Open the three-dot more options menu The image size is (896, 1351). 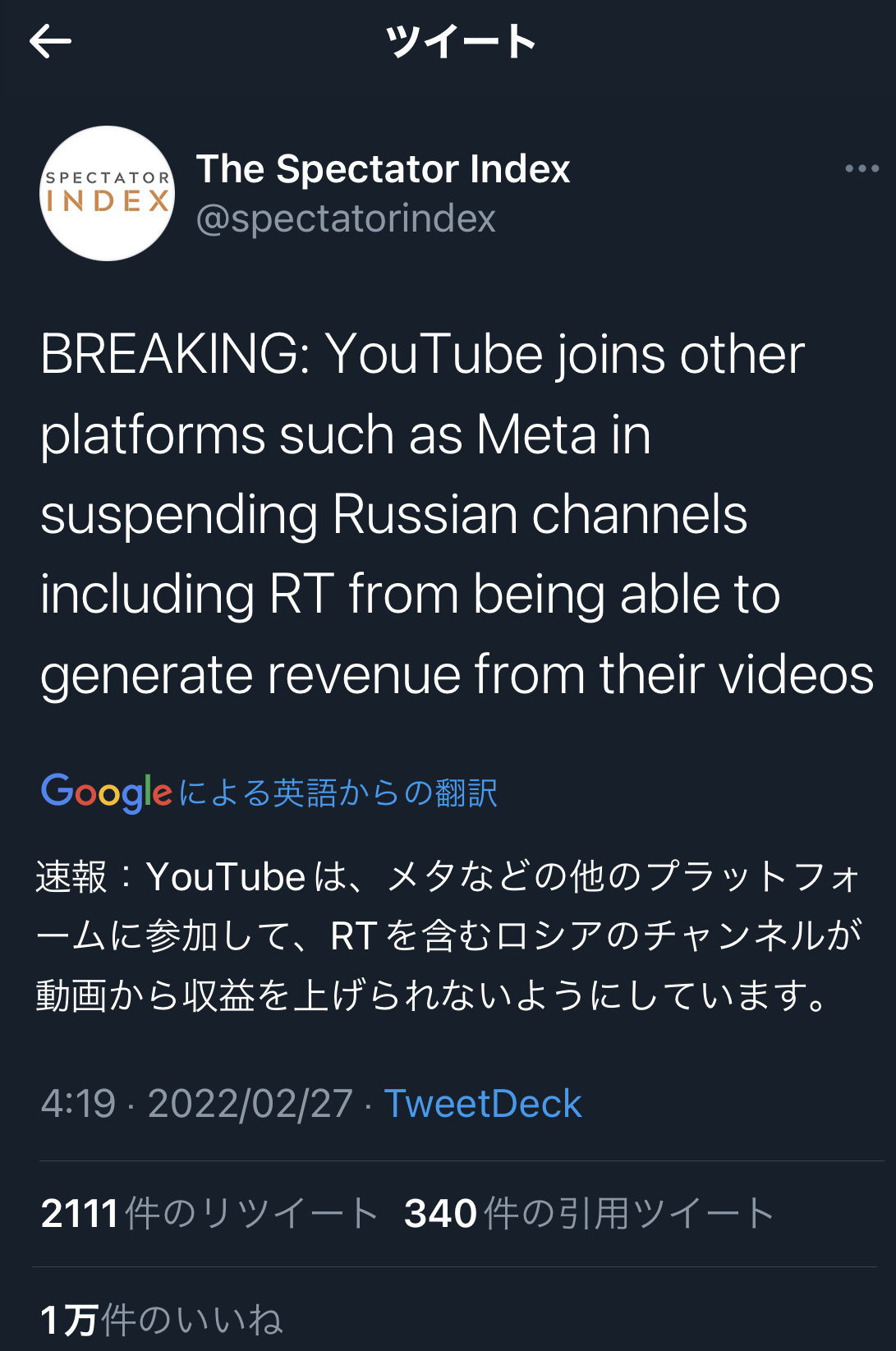(x=862, y=168)
